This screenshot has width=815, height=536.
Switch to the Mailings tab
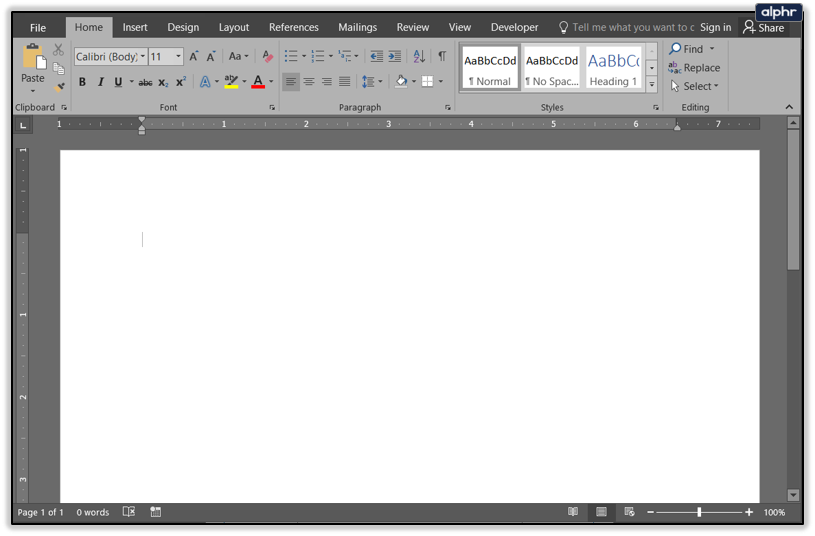click(358, 27)
